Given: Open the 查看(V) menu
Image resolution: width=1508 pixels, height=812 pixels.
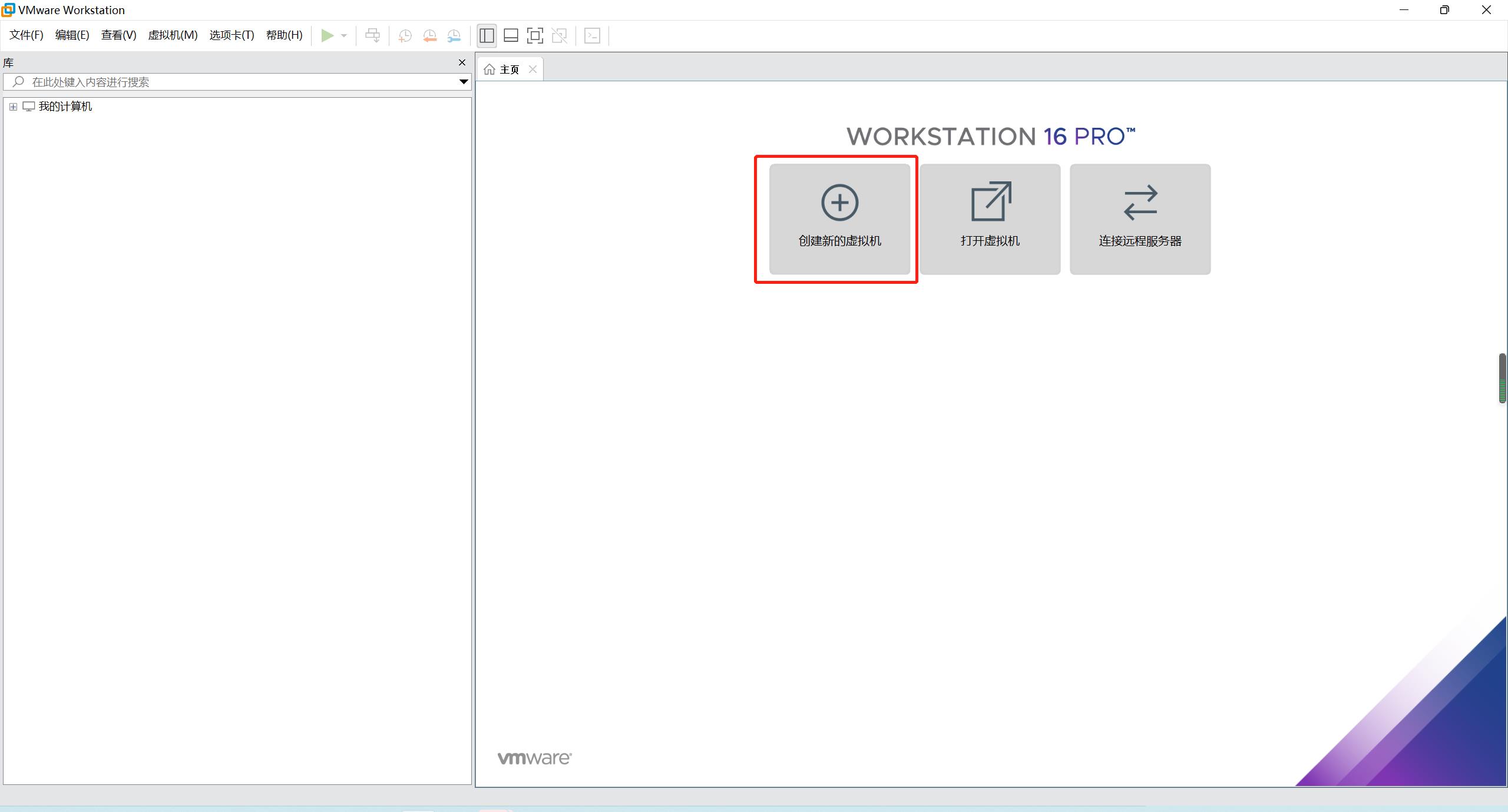Looking at the screenshot, I should pos(118,35).
